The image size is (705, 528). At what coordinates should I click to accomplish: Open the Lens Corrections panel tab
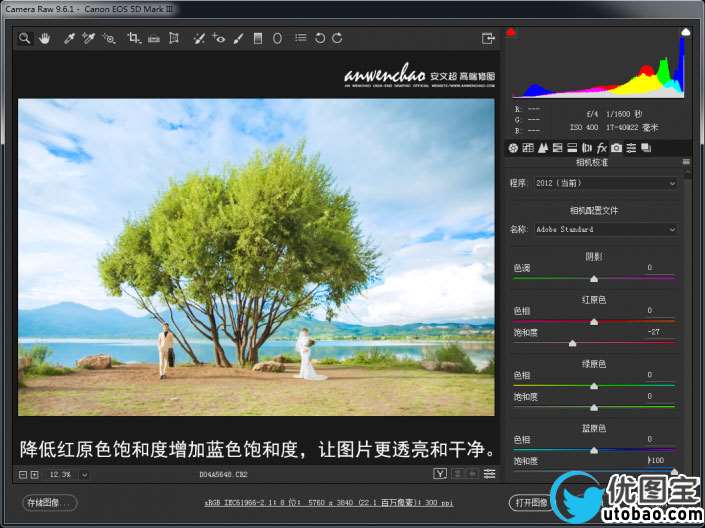pos(587,148)
